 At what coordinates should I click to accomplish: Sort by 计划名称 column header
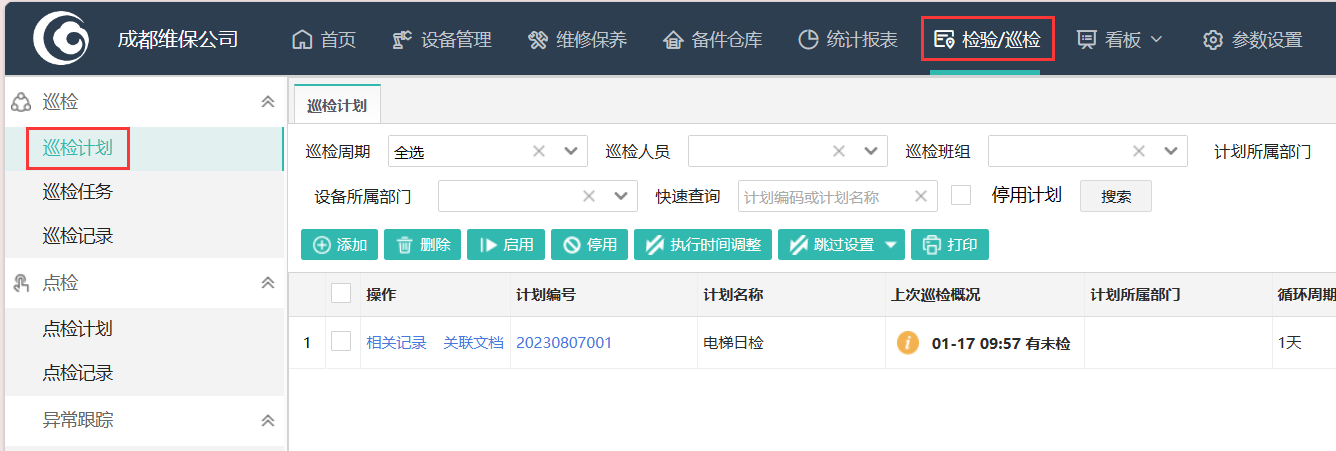point(733,295)
